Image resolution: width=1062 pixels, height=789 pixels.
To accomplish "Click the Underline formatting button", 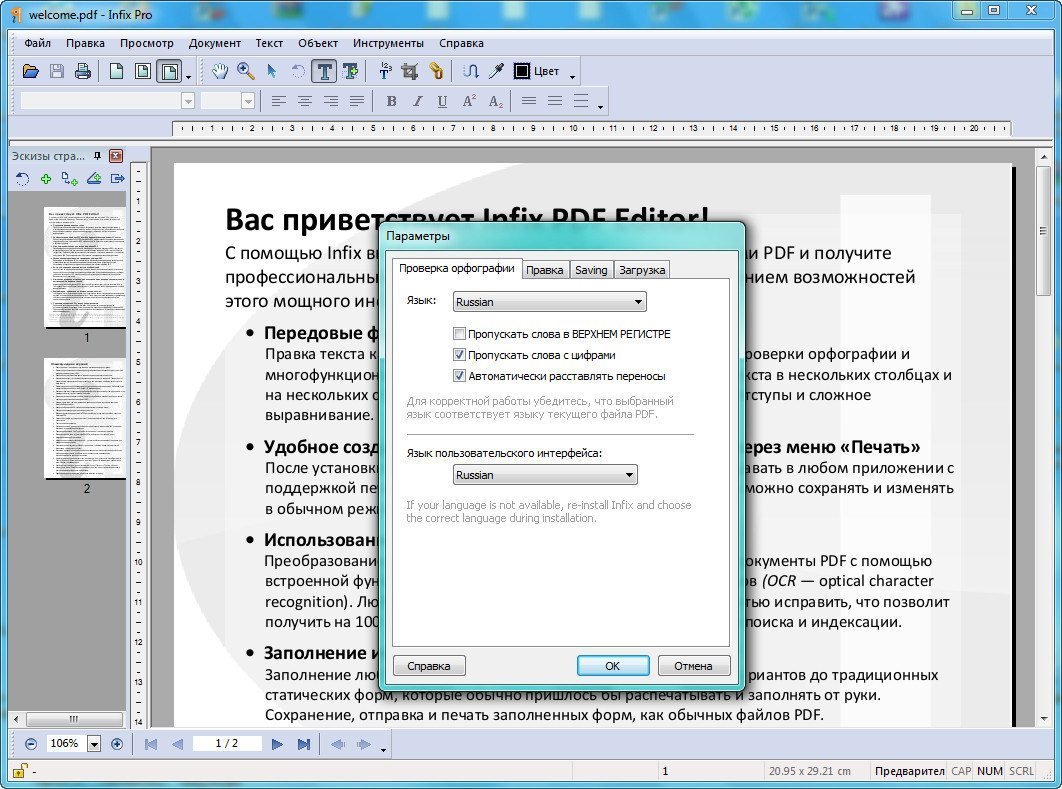I will click(x=442, y=102).
